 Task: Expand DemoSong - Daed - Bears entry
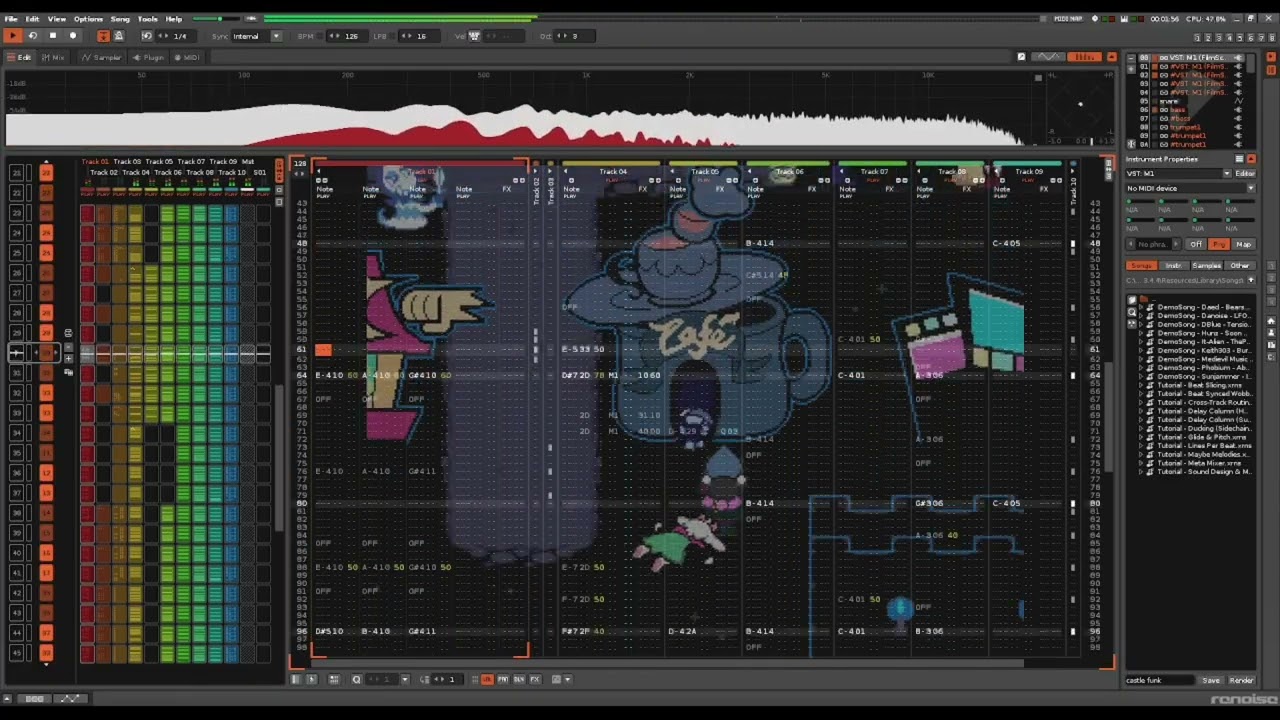pyautogui.click(x=1141, y=307)
